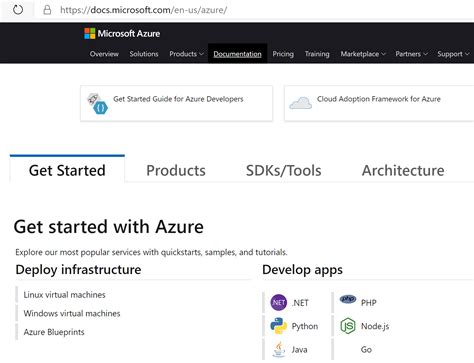Expand the Support dropdown menu
This screenshot has height=363, width=474.
click(x=453, y=54)
